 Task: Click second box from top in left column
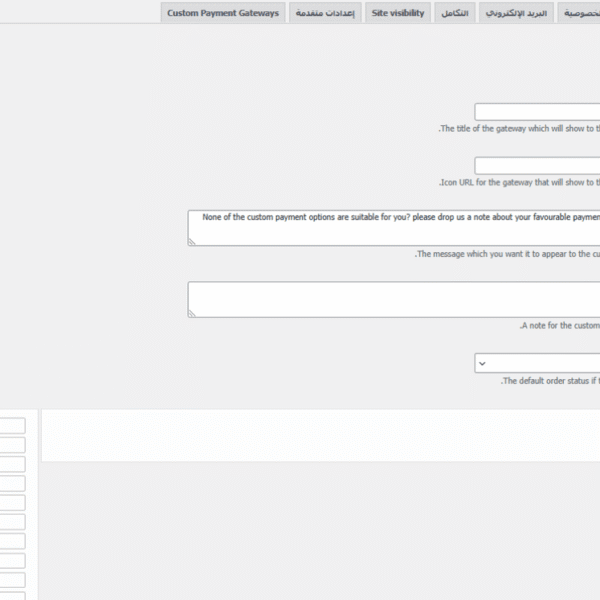point(12,445)
